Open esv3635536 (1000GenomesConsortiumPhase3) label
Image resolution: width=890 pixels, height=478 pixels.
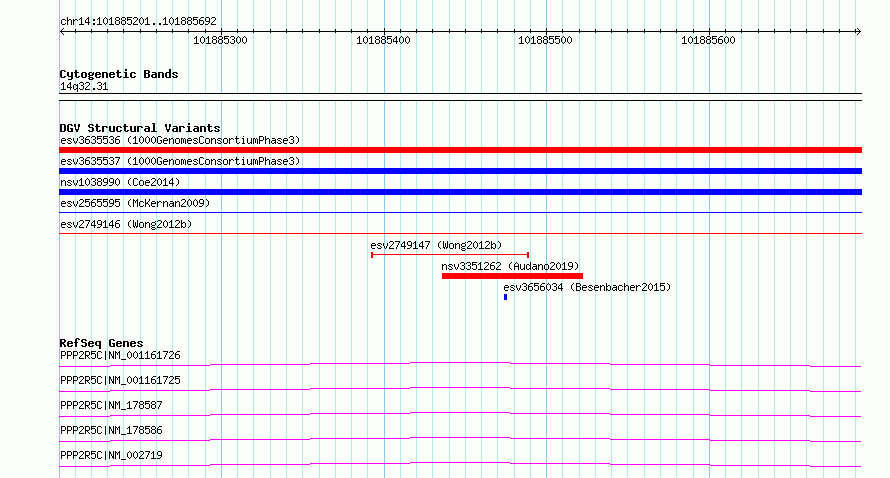coord(180,140)
